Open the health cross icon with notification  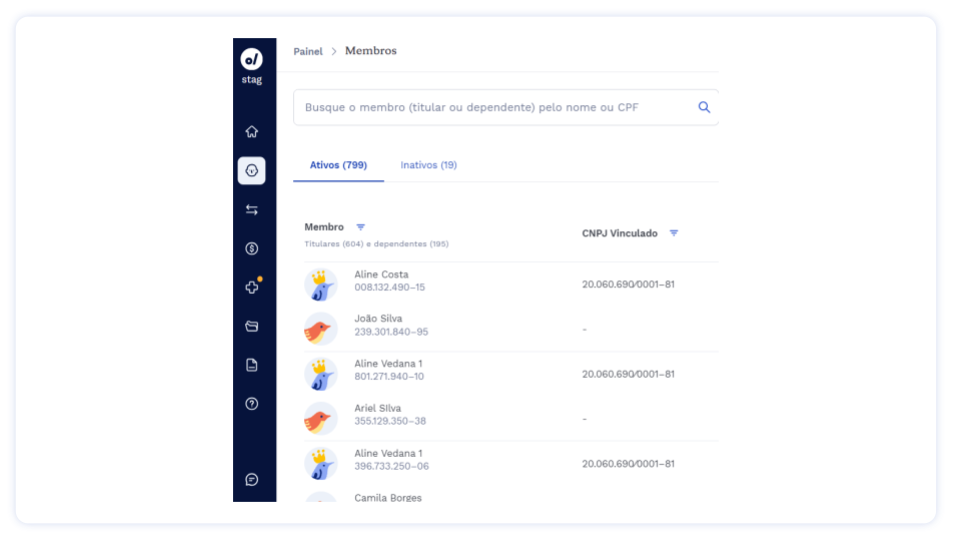pyautogui.click(x=252, y=287)
